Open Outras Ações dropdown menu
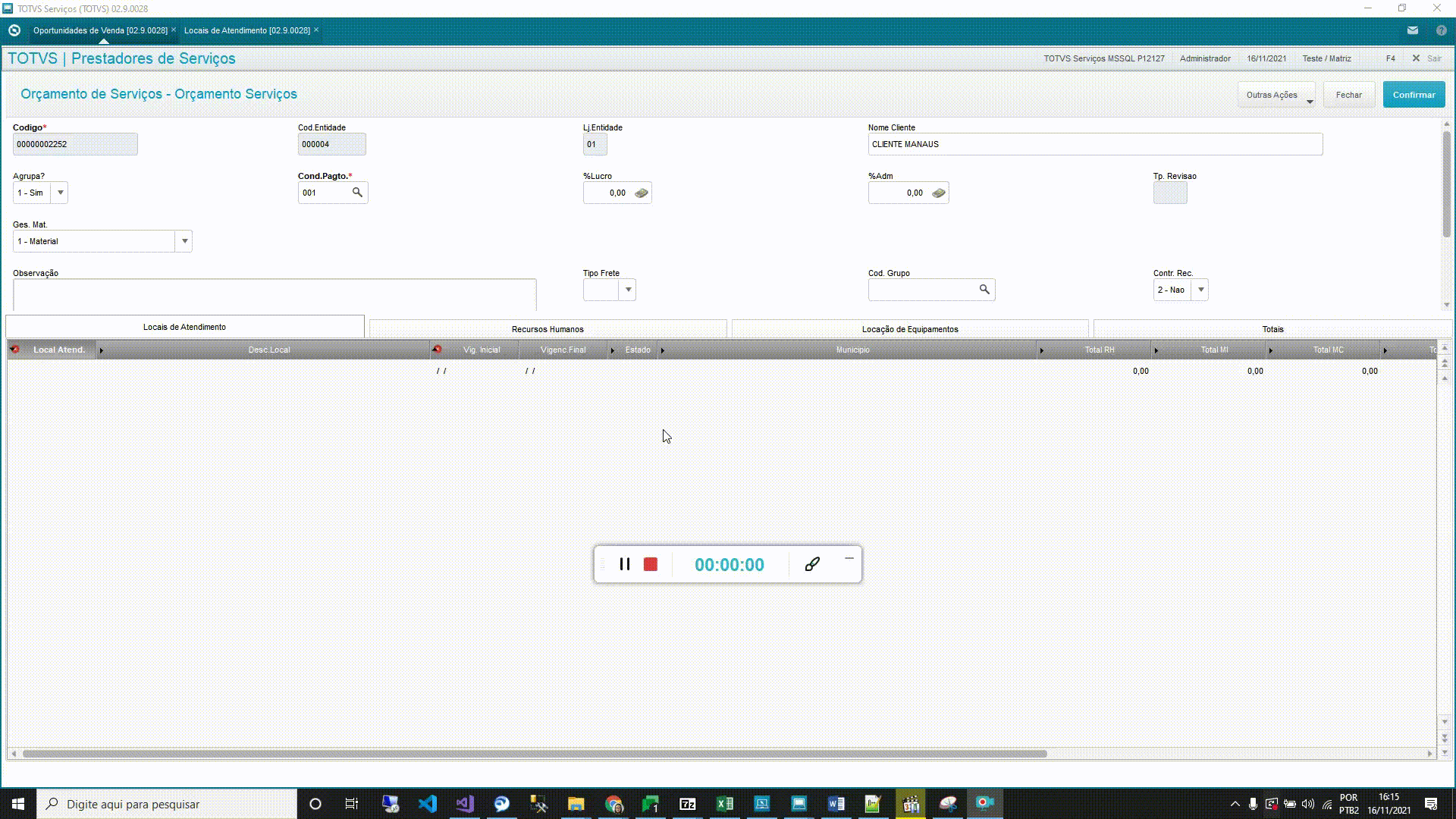Image resolution: width=1456 pixels, height=819 pixels. pyautogui.click(x=1277, y=95)
